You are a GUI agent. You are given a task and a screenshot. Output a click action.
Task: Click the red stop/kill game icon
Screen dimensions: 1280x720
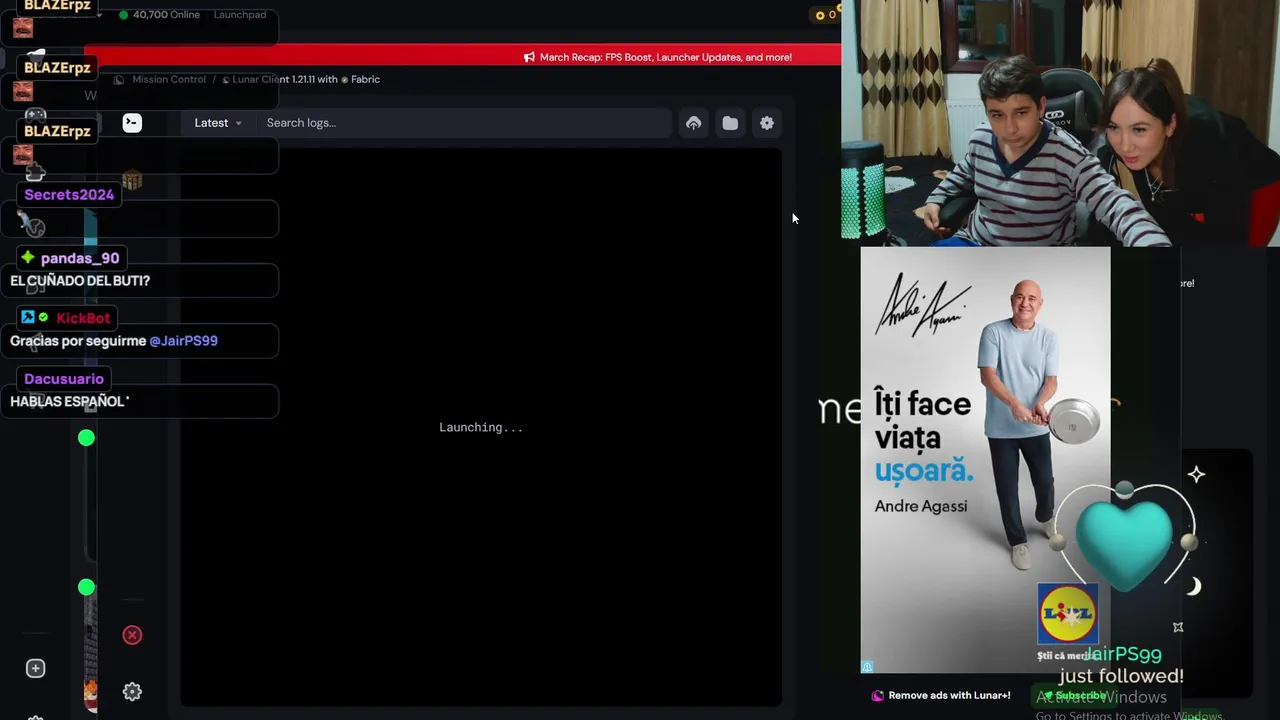click(132, 635)
